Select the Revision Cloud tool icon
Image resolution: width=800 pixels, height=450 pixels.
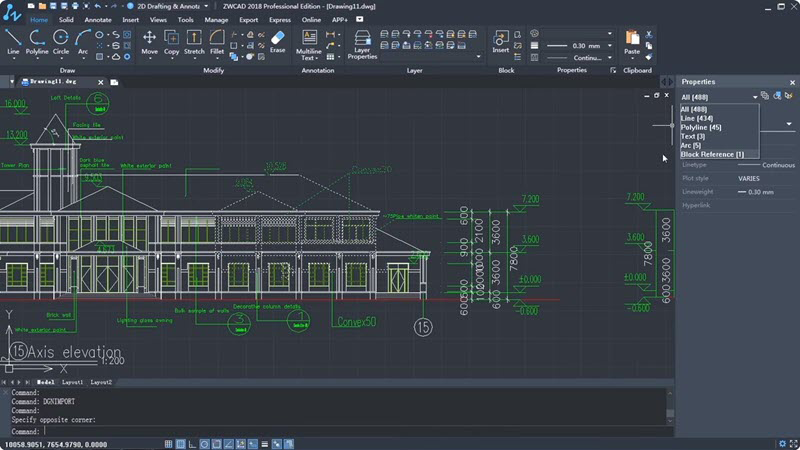pyautogui.click(x=116, y=57)
